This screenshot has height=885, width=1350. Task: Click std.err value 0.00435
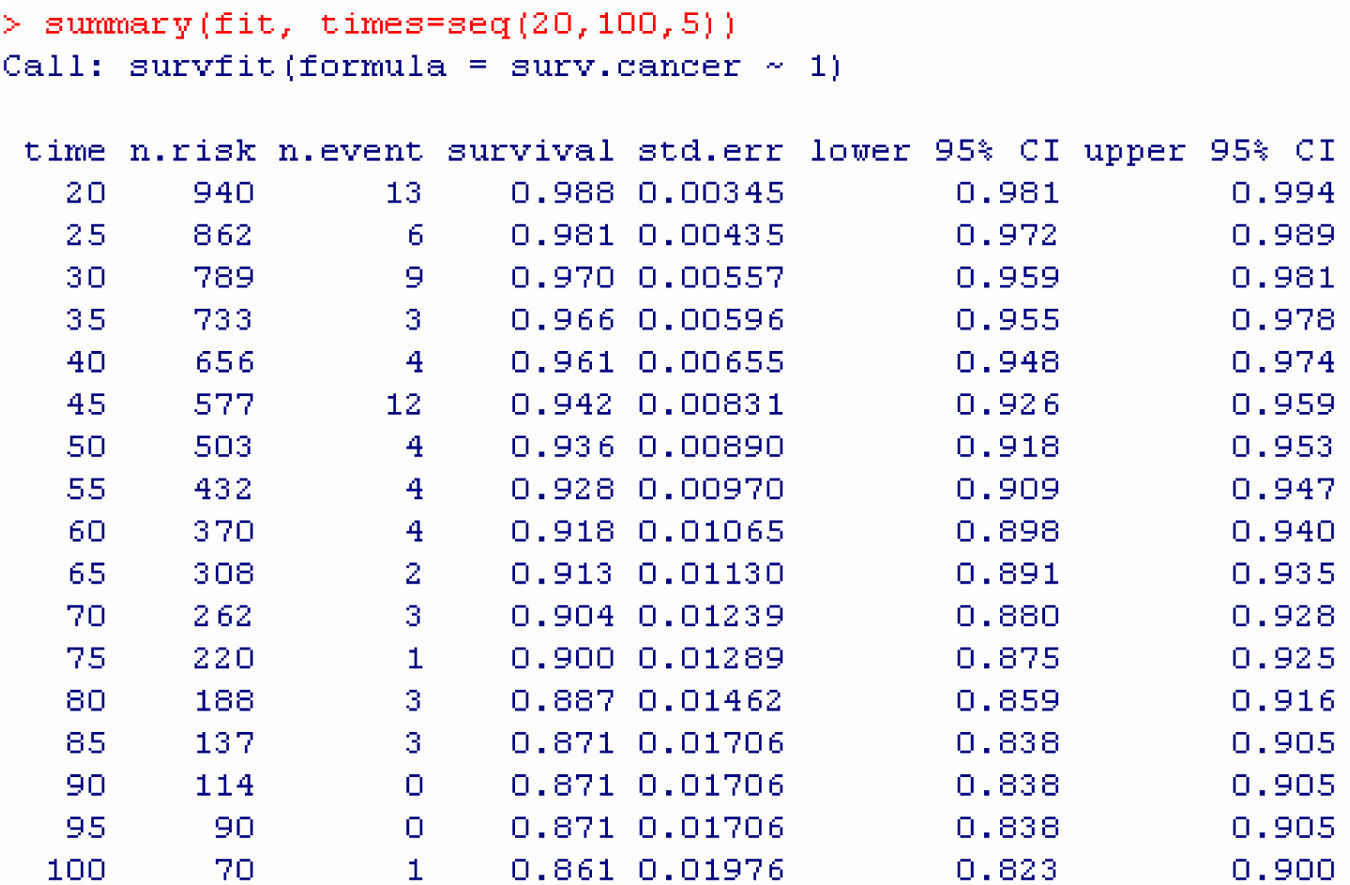(x=711, y=236)
